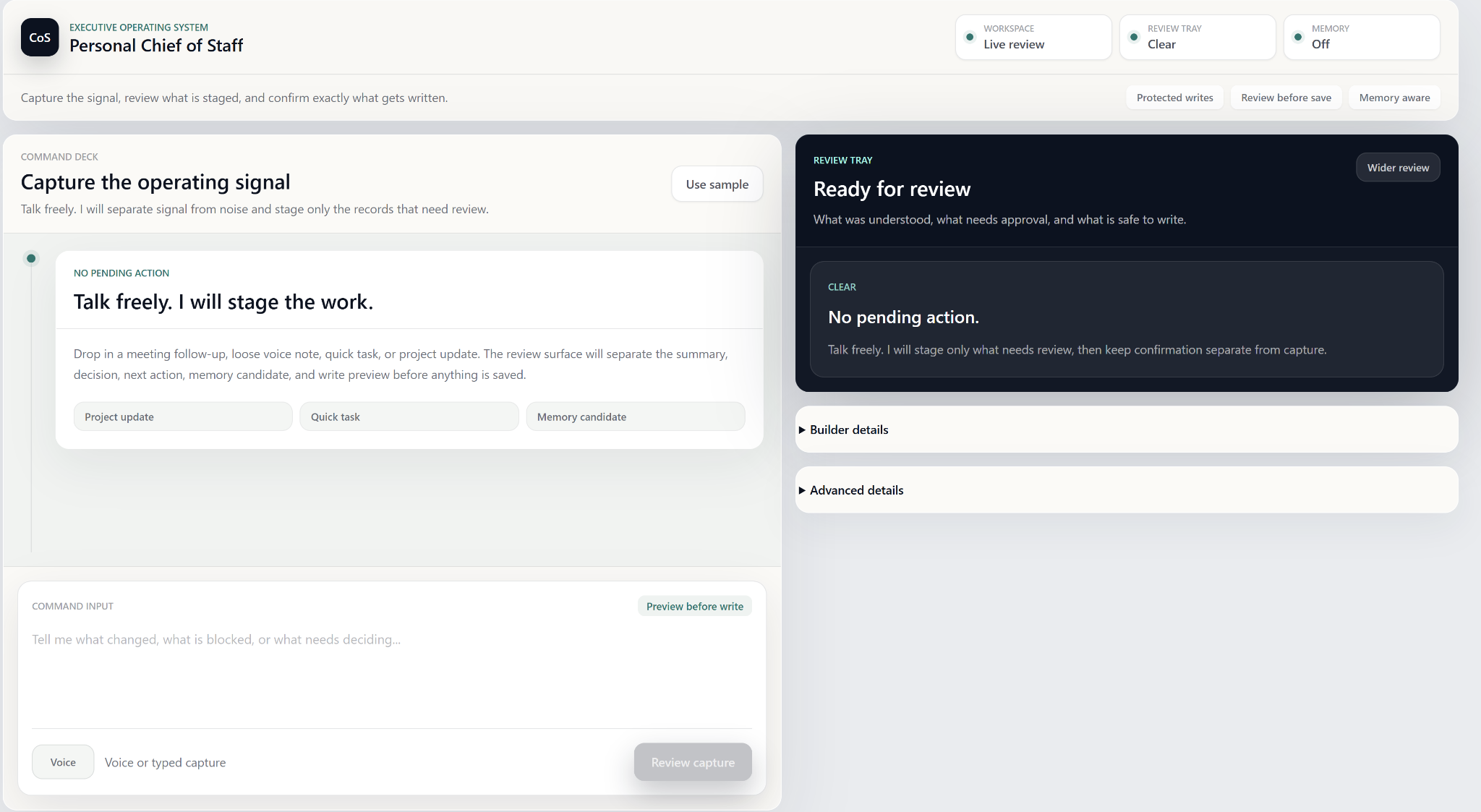Click the Use sample button
This screenshot has height=812, width=1481.
717,184
